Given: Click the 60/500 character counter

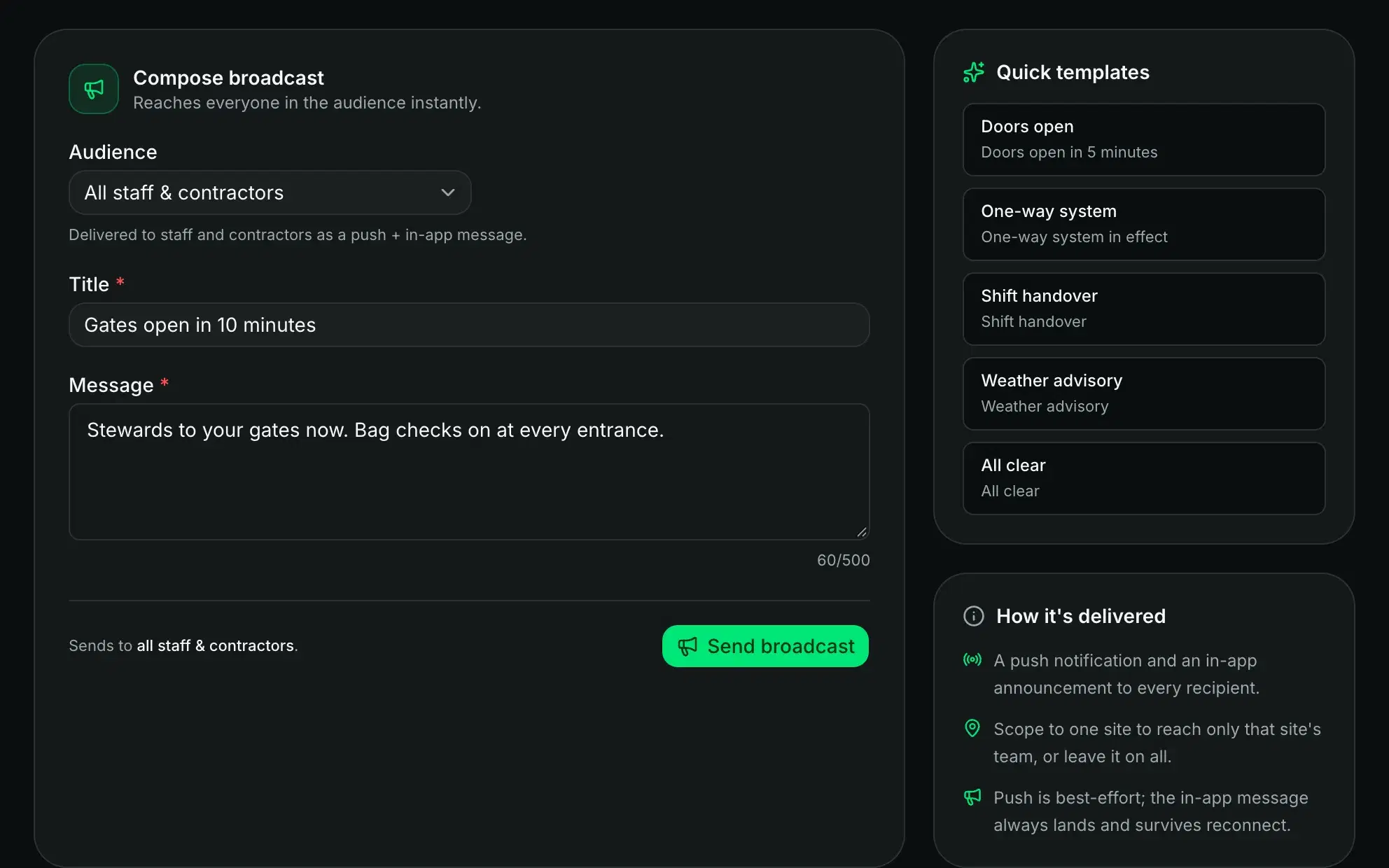Looking at the screenshot, I should coord(843,560).
